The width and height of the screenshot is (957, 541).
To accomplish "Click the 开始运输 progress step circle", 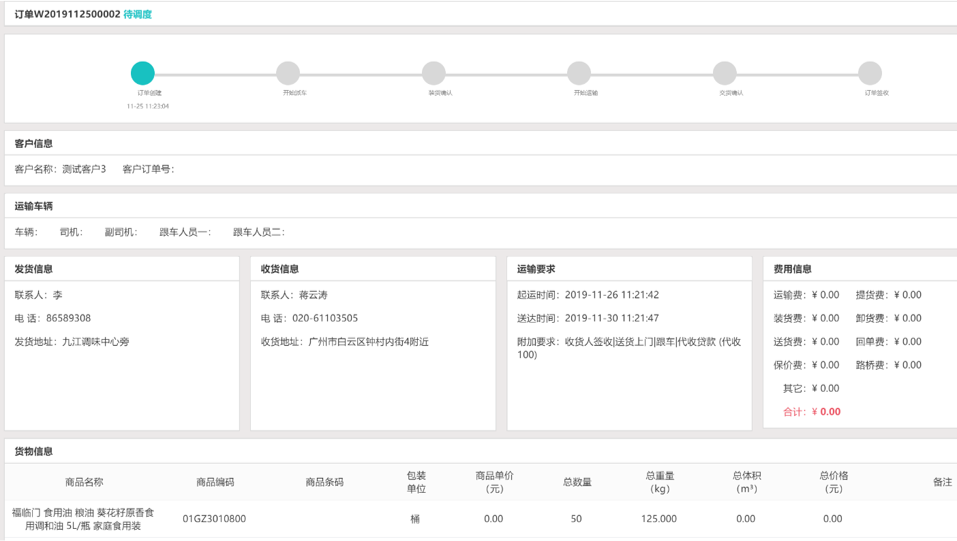I will 579,73.
